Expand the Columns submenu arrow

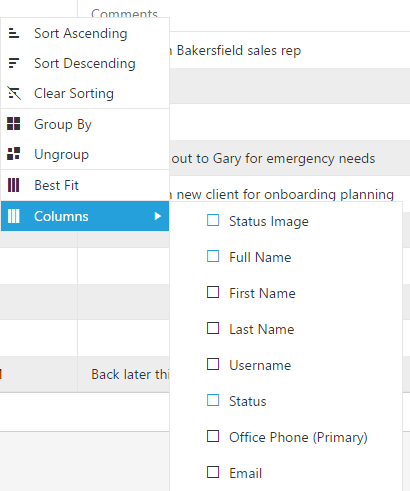(158, 216)
